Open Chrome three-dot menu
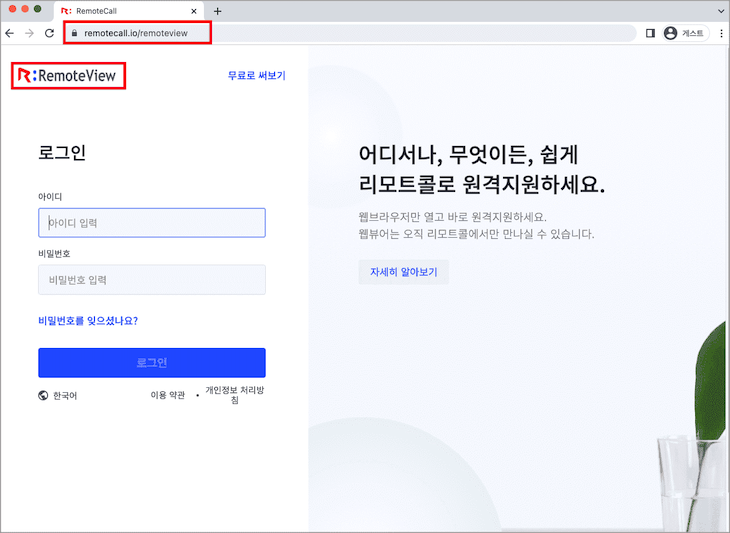The image size is (730, 533). coord(721,33)
